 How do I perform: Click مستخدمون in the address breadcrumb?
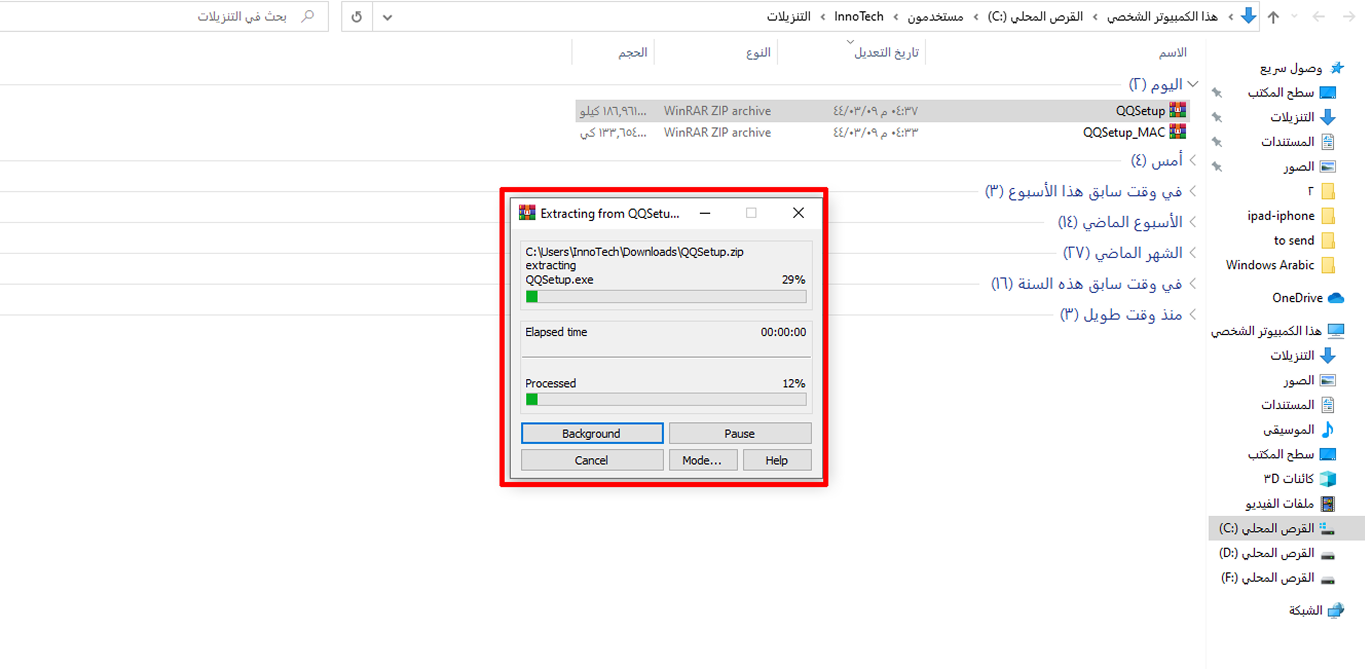[x=935, y=17]
